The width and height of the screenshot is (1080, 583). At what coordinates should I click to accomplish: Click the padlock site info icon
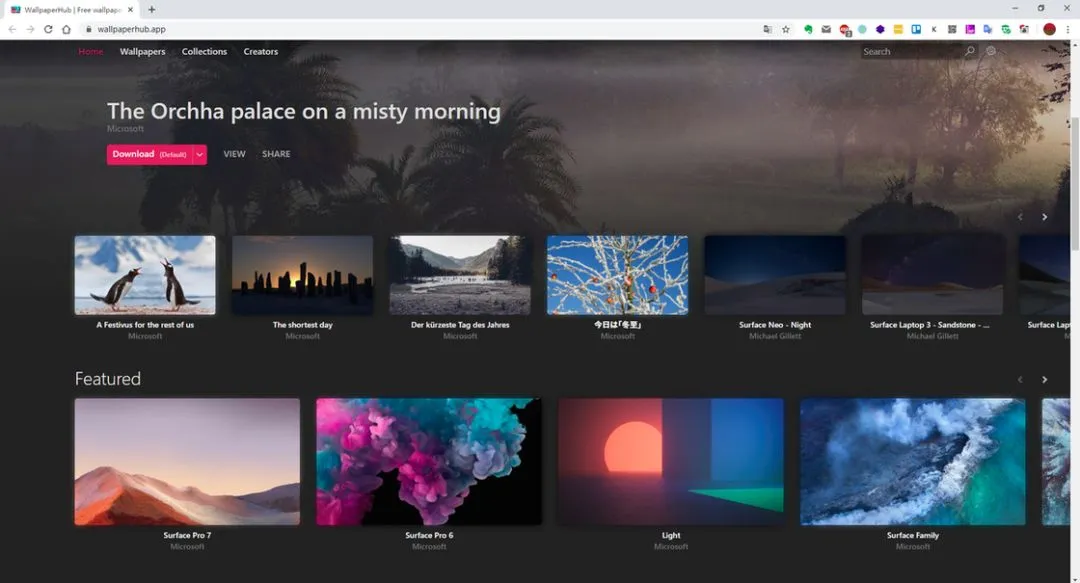[88, 29]
